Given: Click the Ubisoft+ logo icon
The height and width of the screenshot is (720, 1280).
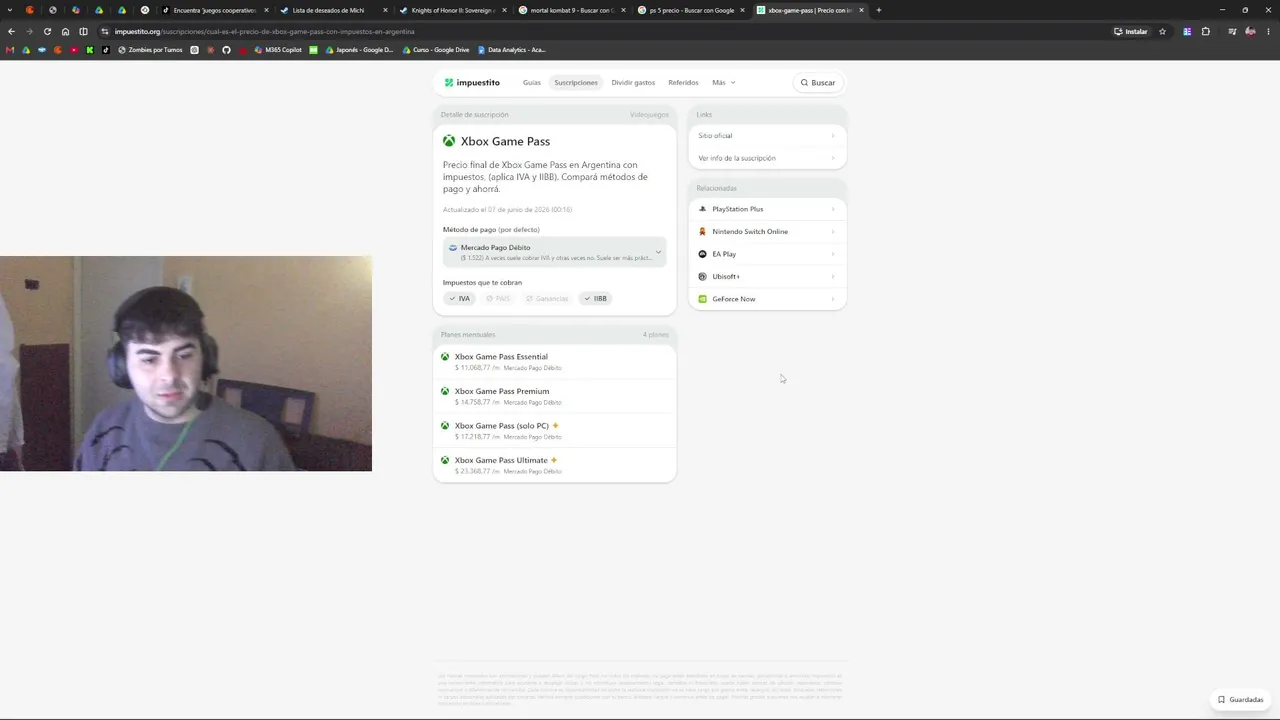Looking at the screenshot, I should (702, 277).
